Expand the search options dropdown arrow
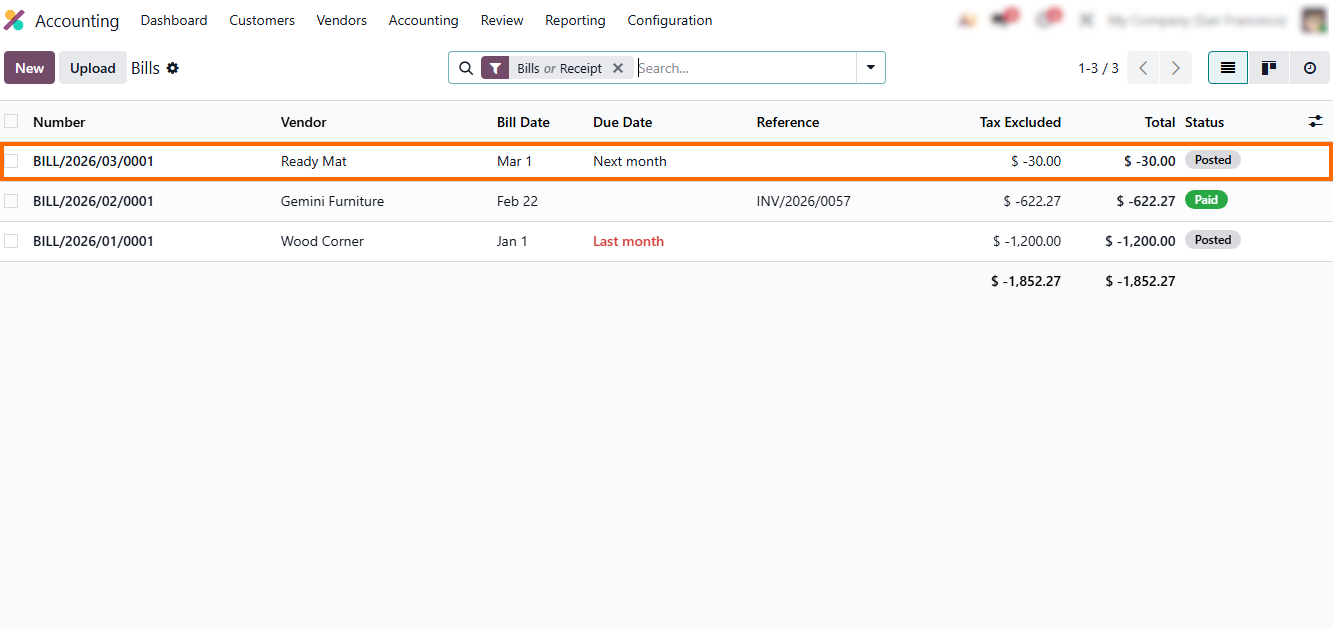 click(x=870, y=68)
